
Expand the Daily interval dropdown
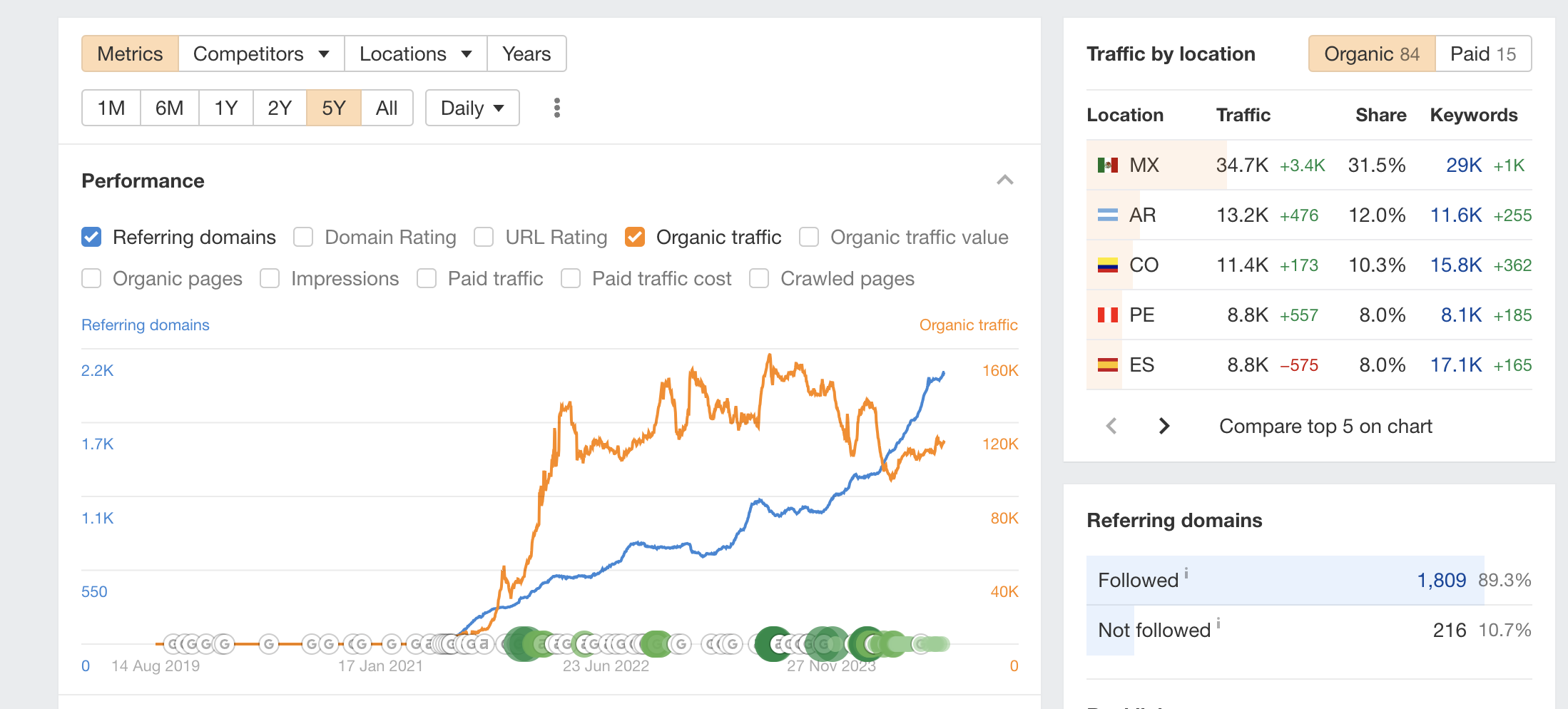[x=472, y=108]
